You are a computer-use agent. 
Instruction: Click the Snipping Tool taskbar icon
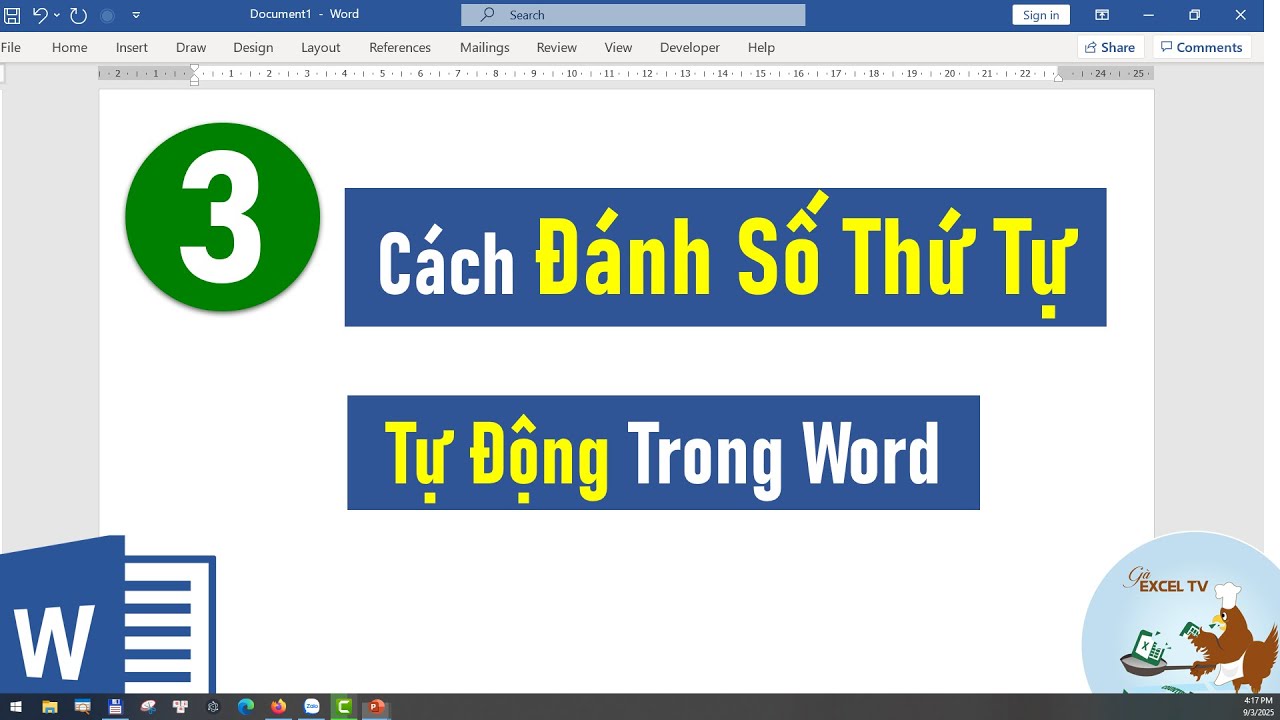pos(148,707)
